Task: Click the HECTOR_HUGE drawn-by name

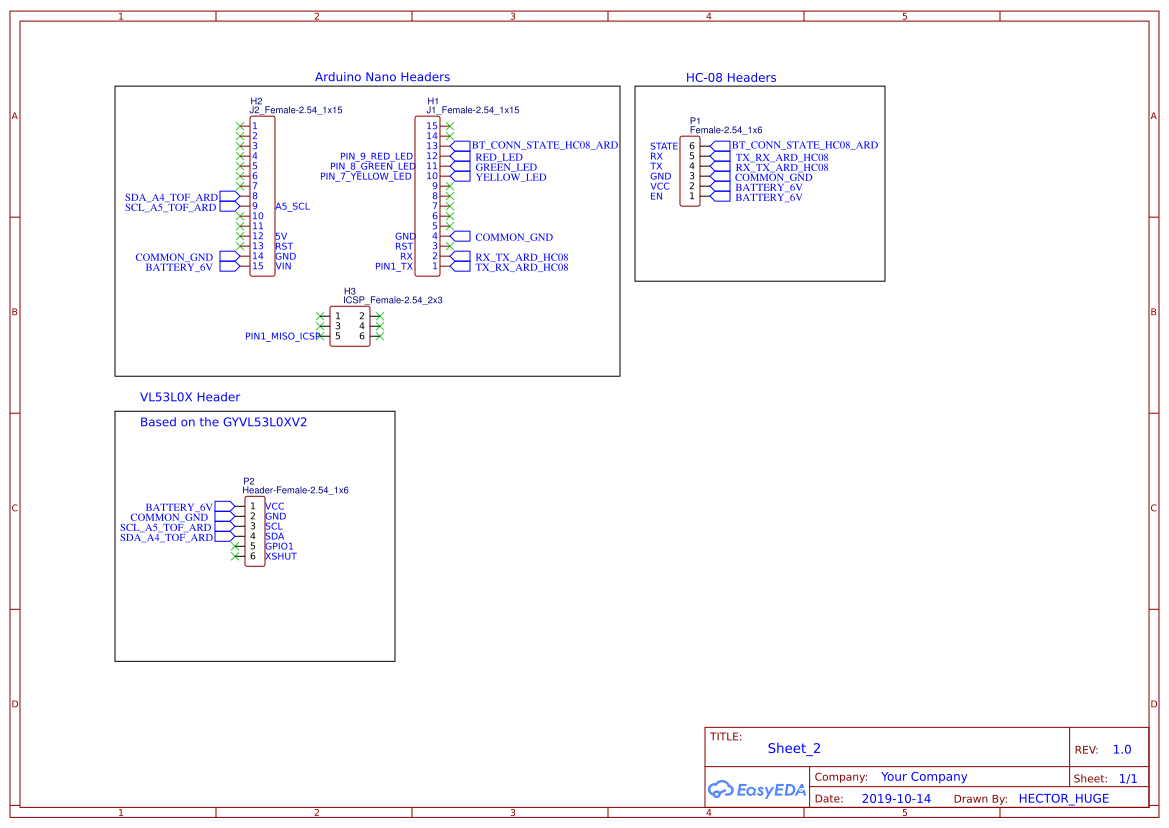Action: pos(1064,798)
